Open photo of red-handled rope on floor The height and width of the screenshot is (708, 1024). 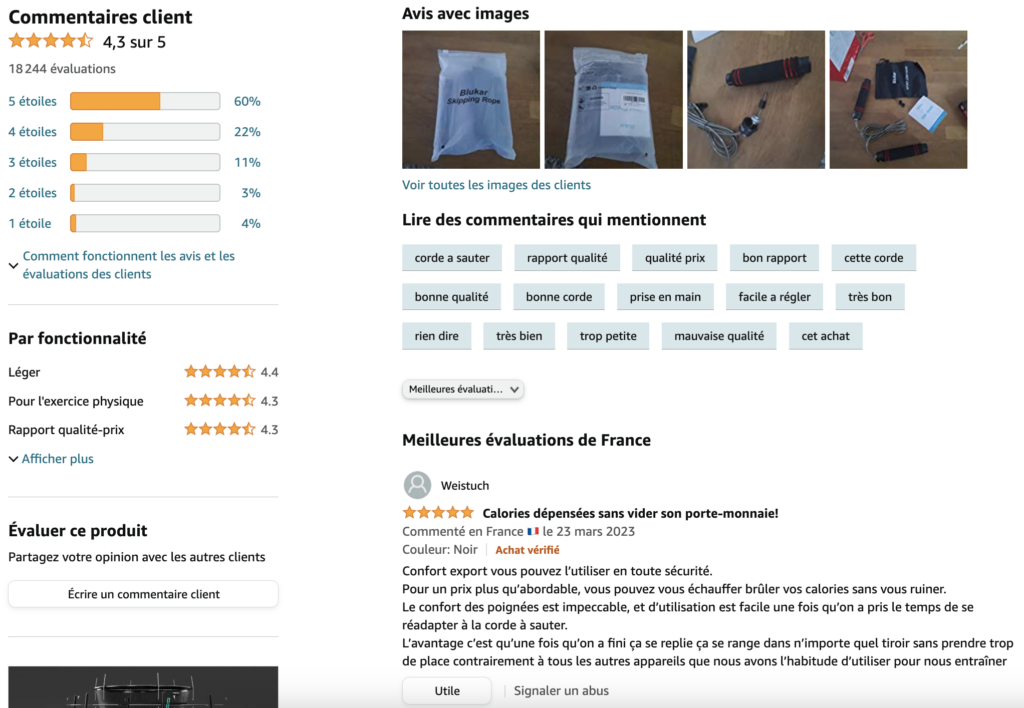tap(755, 99)
